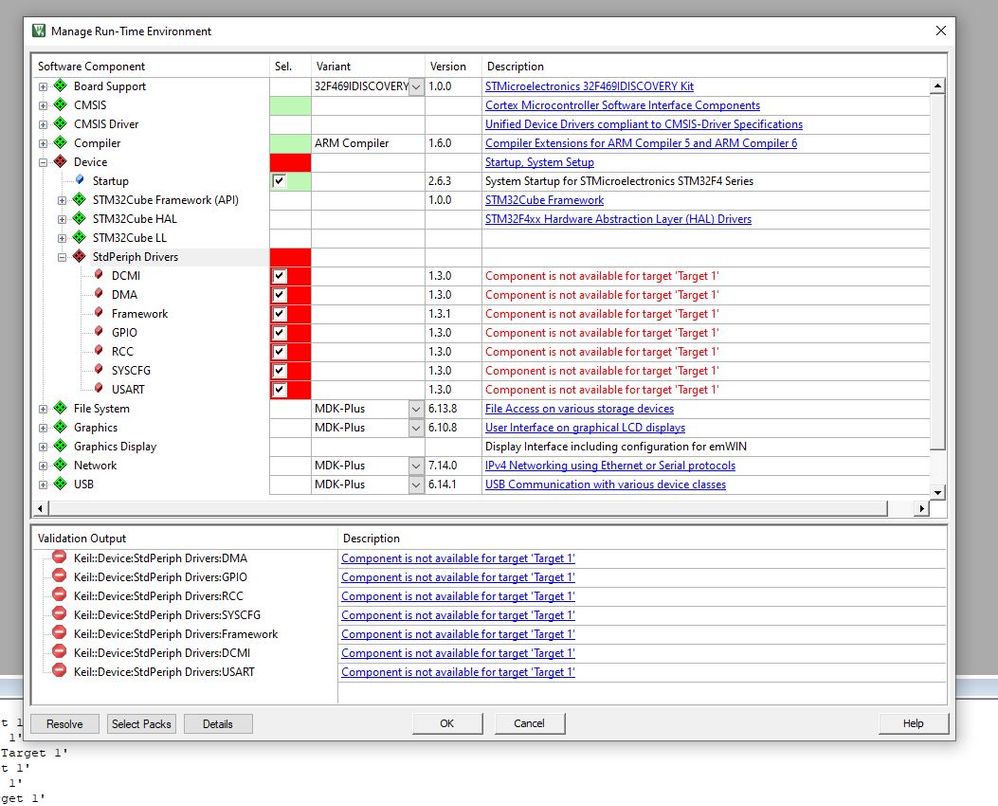Viewport: 998px width, 806px height.
Task: Click the red SYSCFG component icon
Action: click(99, 370)
